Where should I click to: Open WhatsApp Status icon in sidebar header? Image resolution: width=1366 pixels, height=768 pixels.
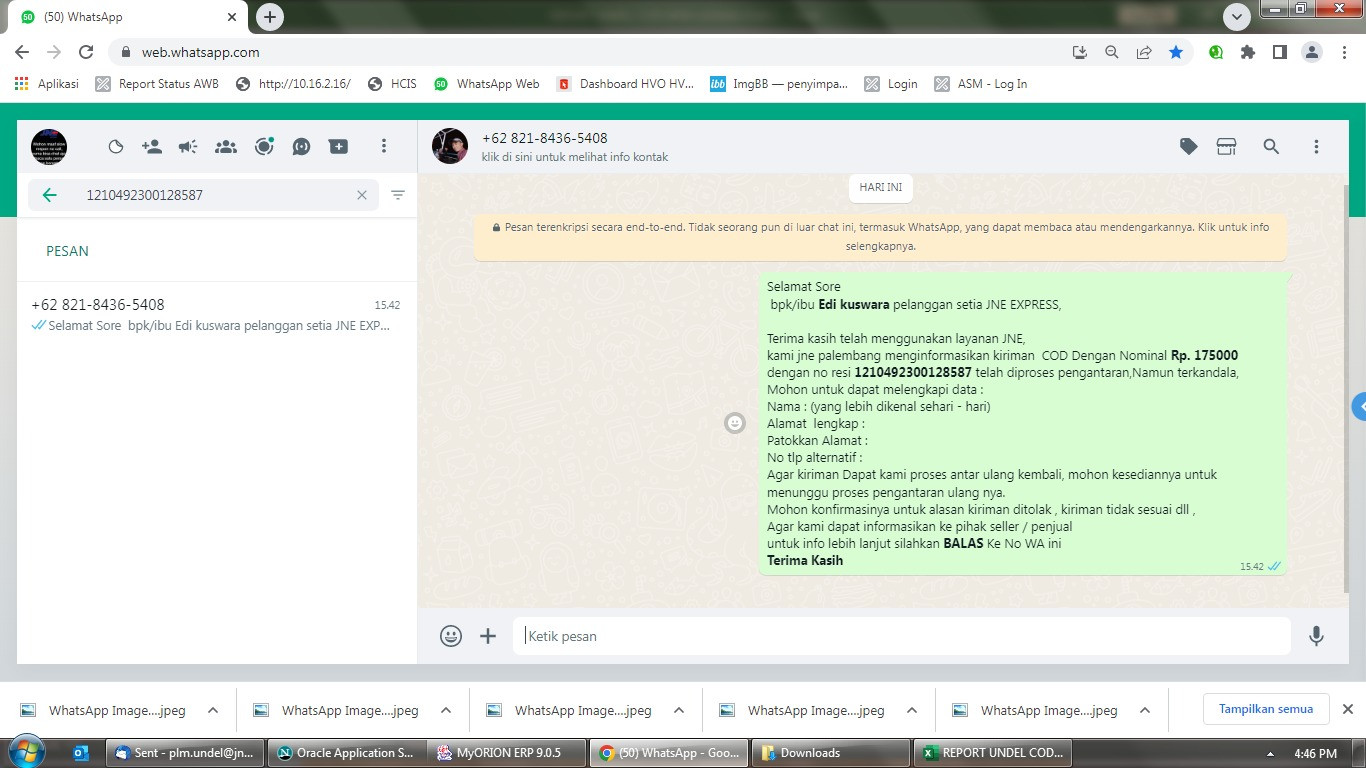pyautogui.click(x=116, y=146)
